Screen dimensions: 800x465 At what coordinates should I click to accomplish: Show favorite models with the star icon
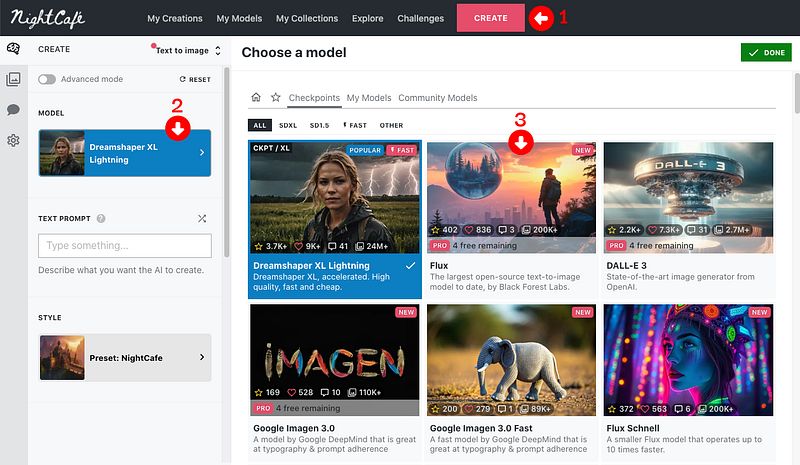point(276,97)
